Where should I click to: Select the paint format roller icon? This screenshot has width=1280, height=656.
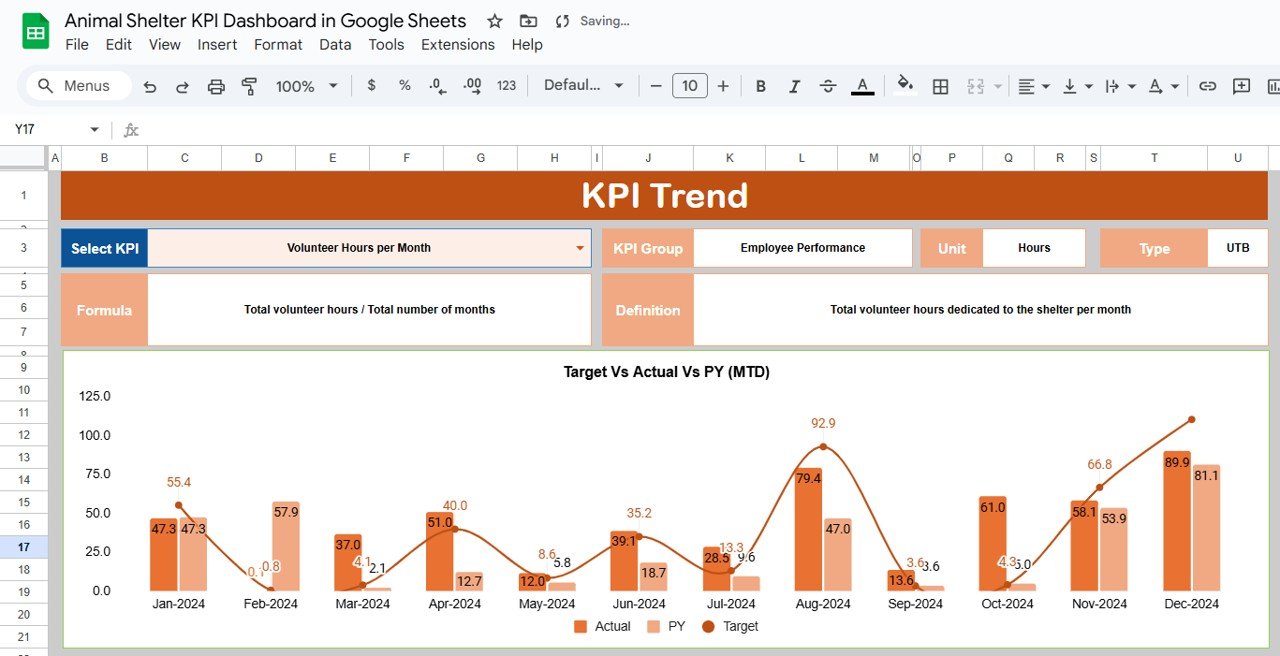(x=249, y=86)
